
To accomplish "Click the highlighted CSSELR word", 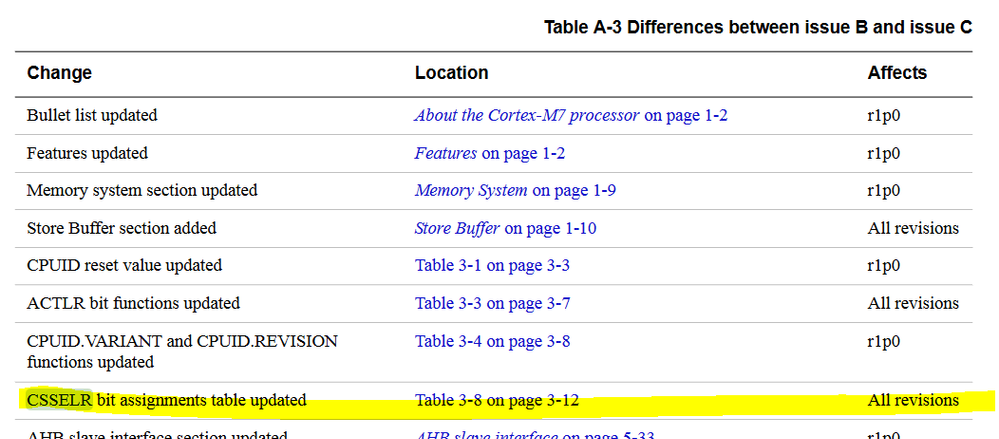I will pos(60,401).
